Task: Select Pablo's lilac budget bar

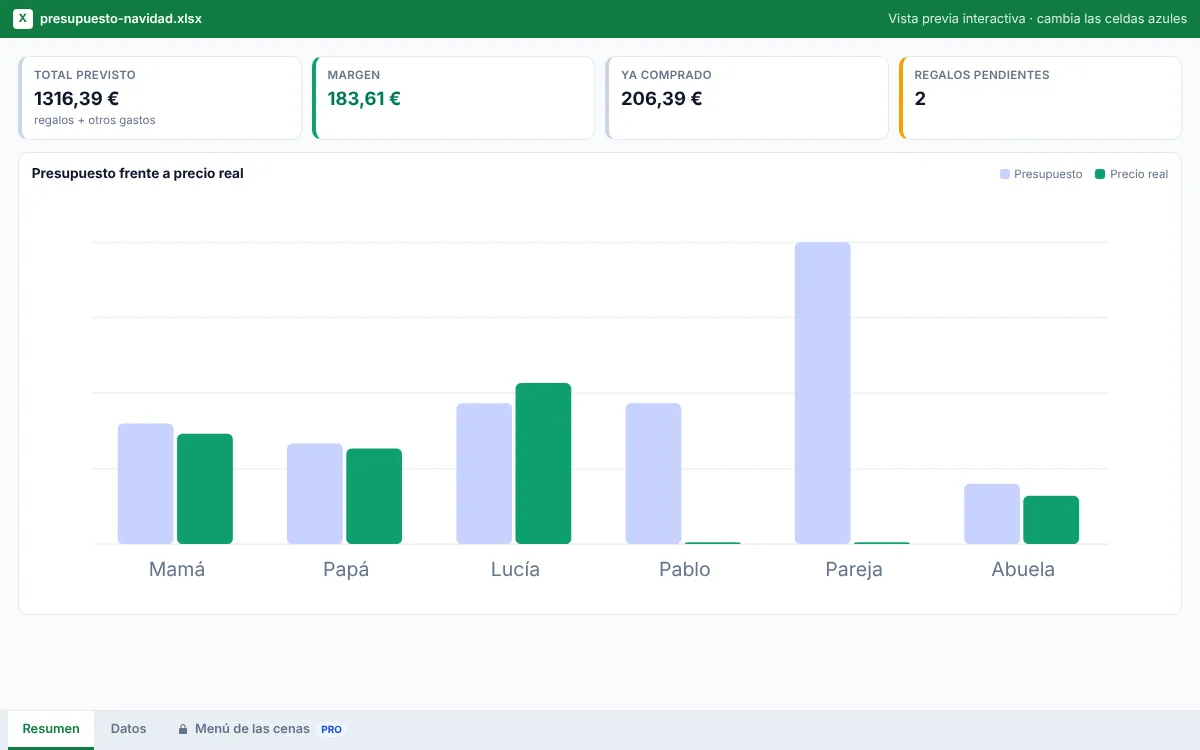Action: (x=653, y=474)
